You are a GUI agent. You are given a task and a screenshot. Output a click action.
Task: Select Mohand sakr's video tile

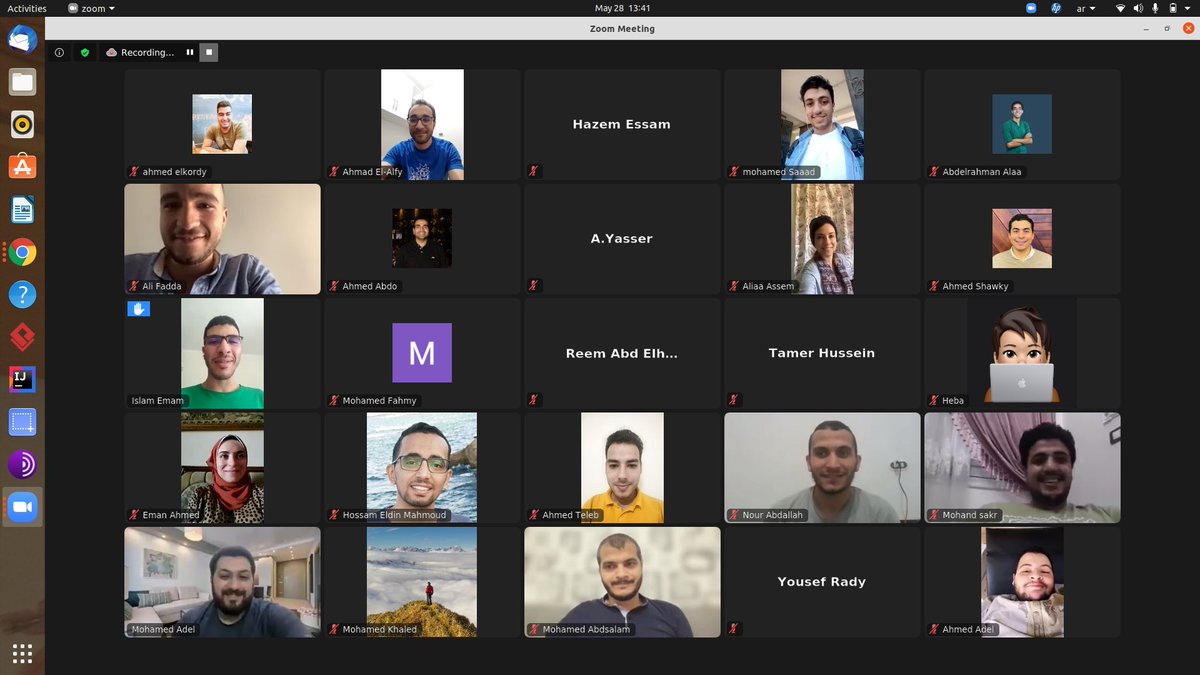[x=1022, y=468]
